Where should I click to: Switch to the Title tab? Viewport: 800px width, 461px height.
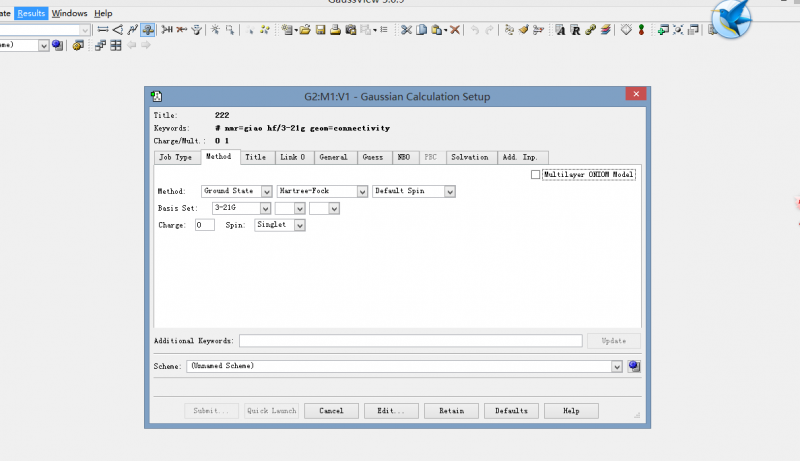pyautogui.click(x=255, y=157)
